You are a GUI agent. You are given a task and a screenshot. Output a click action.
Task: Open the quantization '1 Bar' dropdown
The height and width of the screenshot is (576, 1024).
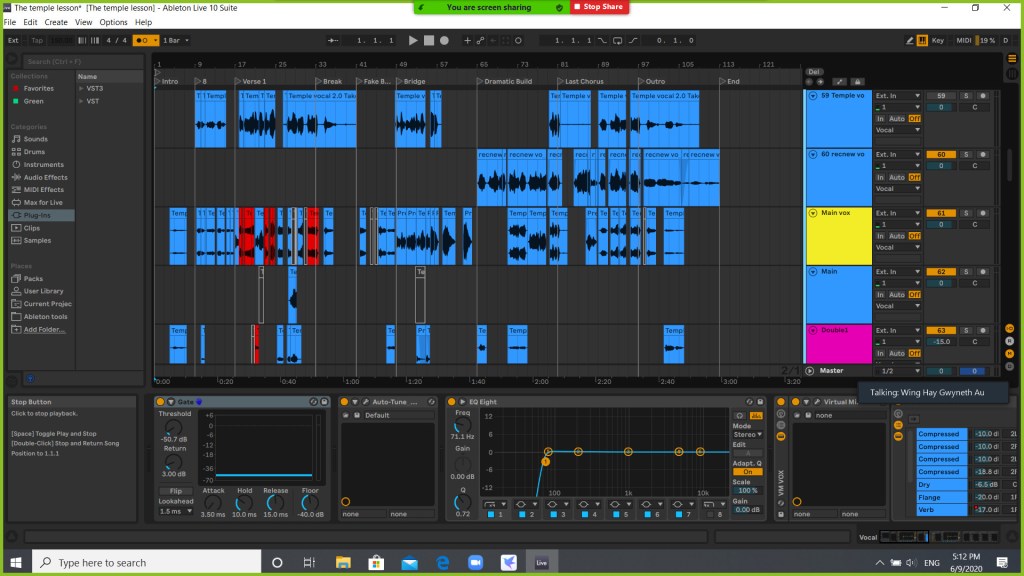(177, 40)
